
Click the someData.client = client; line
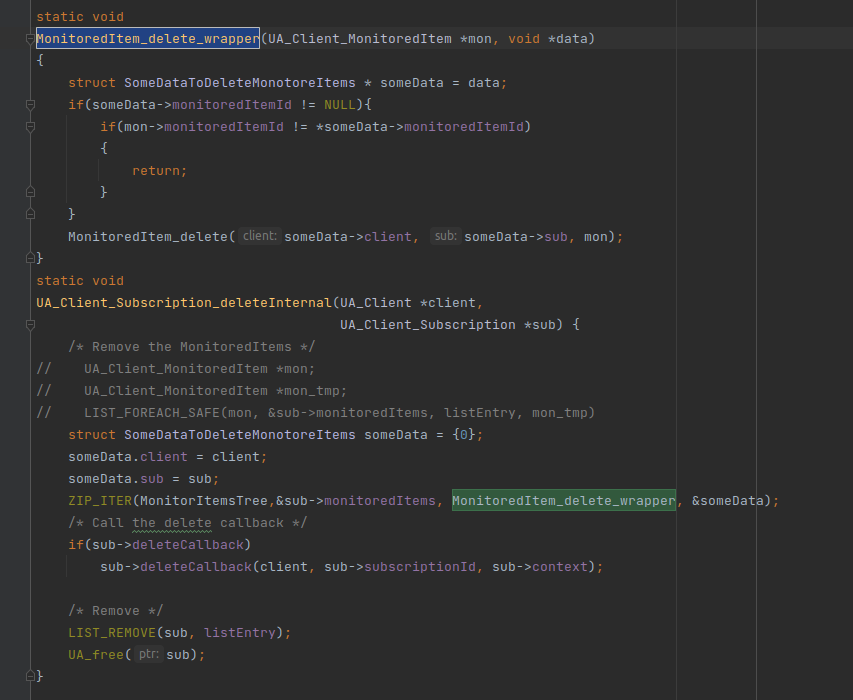(x=168, y=457)
